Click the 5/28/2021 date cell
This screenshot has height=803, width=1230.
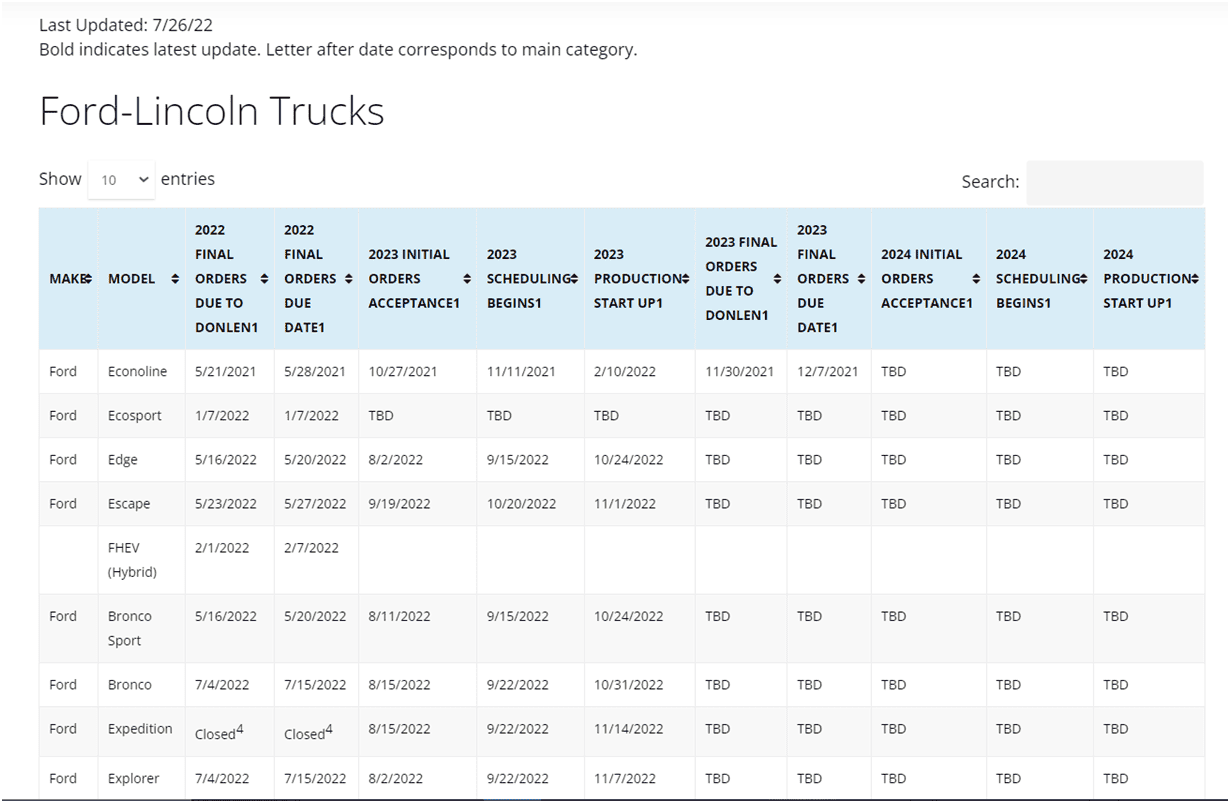point(315,372)
